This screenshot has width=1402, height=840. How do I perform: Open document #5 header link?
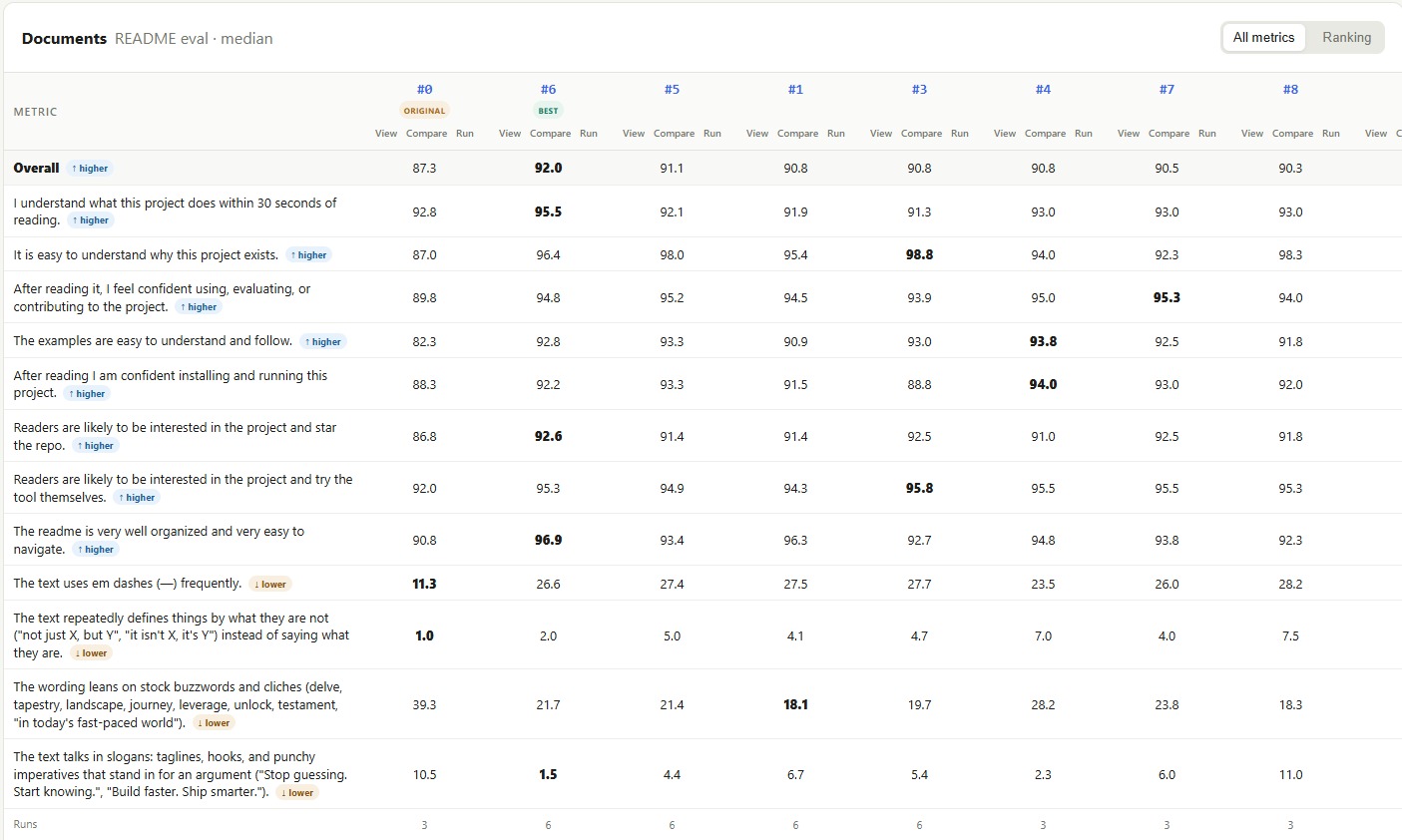coord(672,90)
